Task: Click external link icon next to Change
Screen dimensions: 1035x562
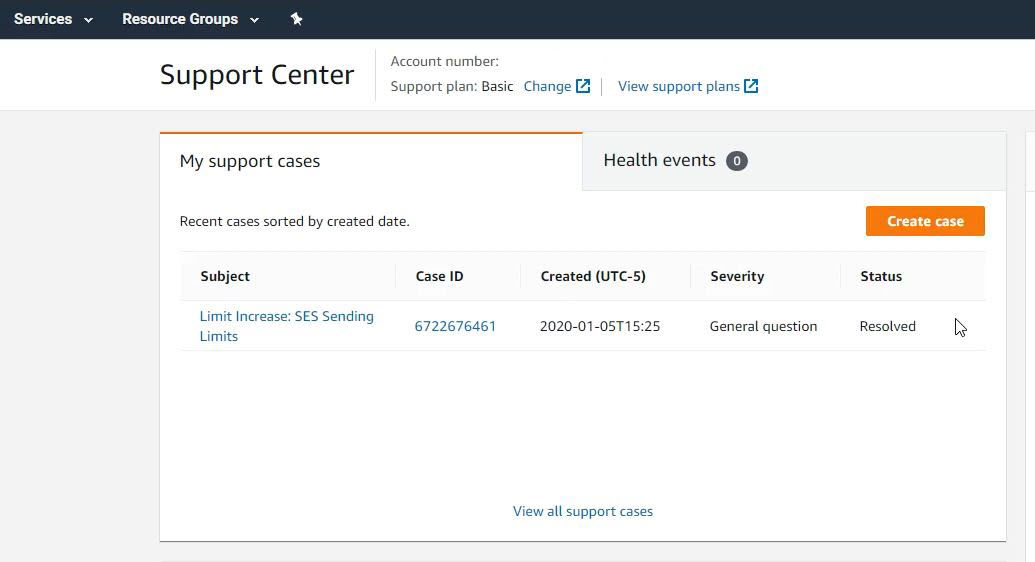Action: [583, 87]
